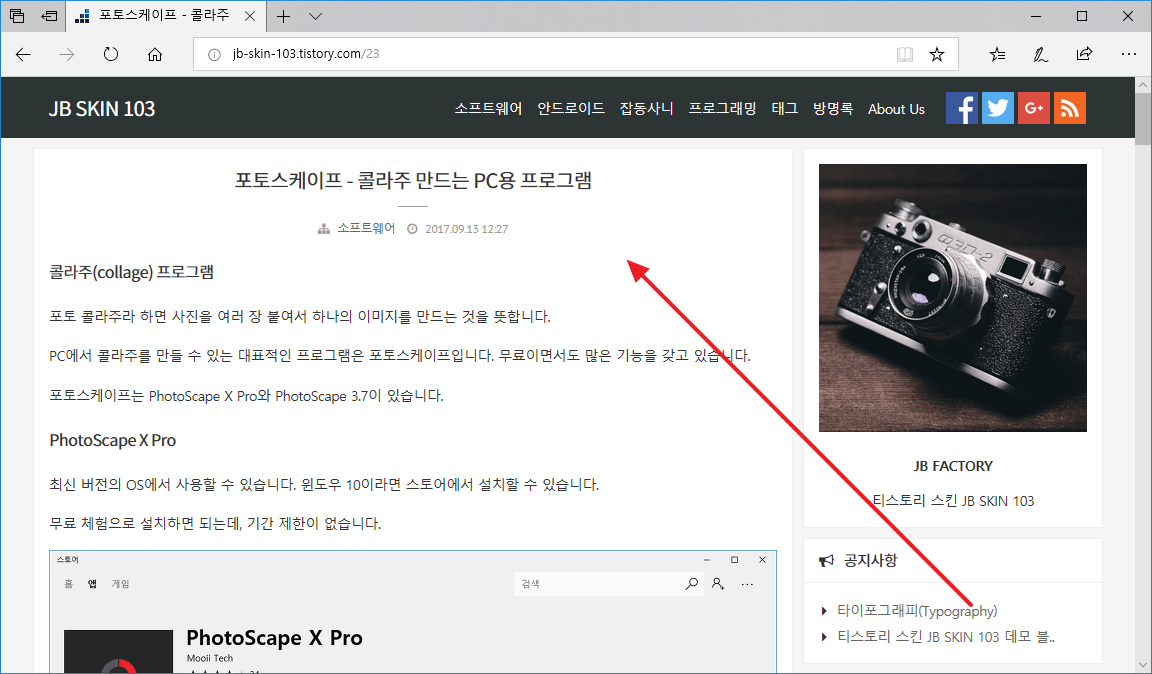Go forward to next page

pyautogui.click(x=67, y=54)
